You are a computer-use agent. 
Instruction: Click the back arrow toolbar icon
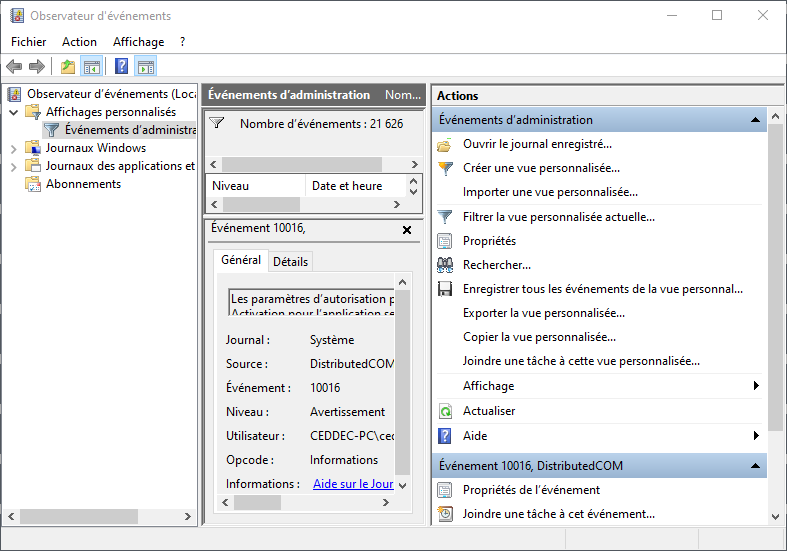point(14,67)
